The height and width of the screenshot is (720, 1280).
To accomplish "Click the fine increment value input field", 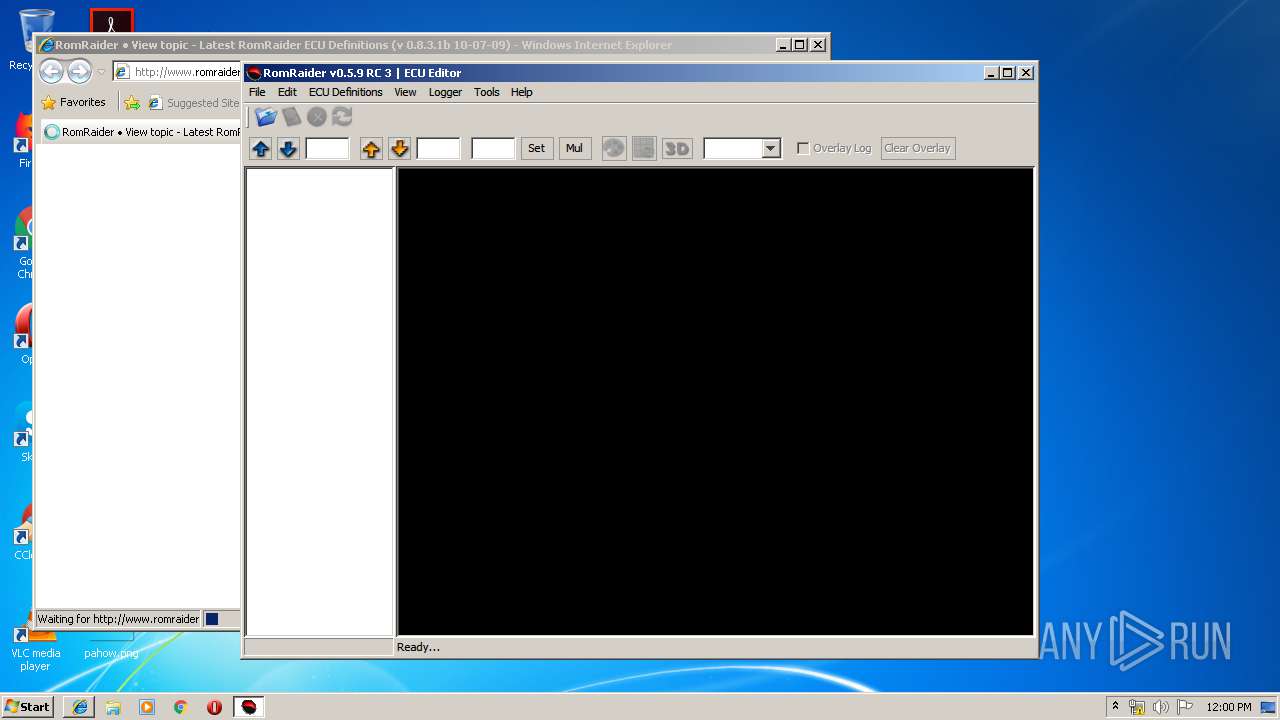I will coord(327,149).
